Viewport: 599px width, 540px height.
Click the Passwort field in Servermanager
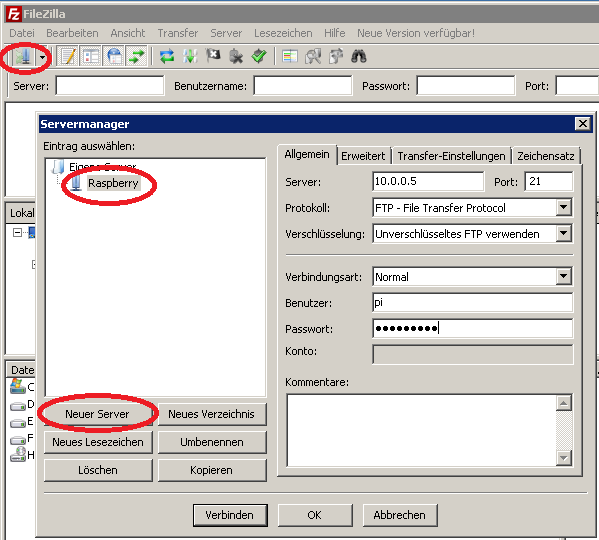coord(473,329)
